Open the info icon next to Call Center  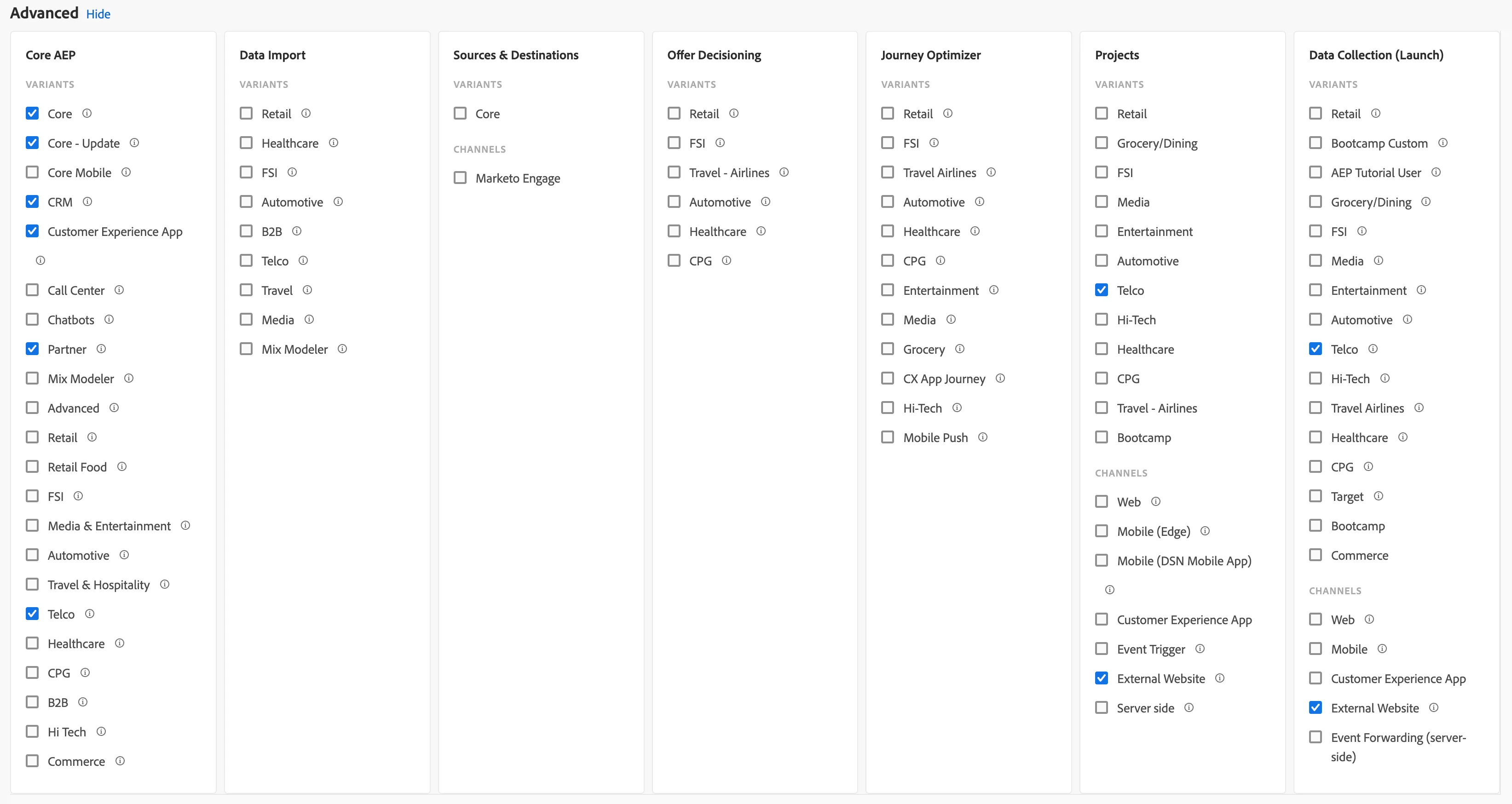click(119, 290)
